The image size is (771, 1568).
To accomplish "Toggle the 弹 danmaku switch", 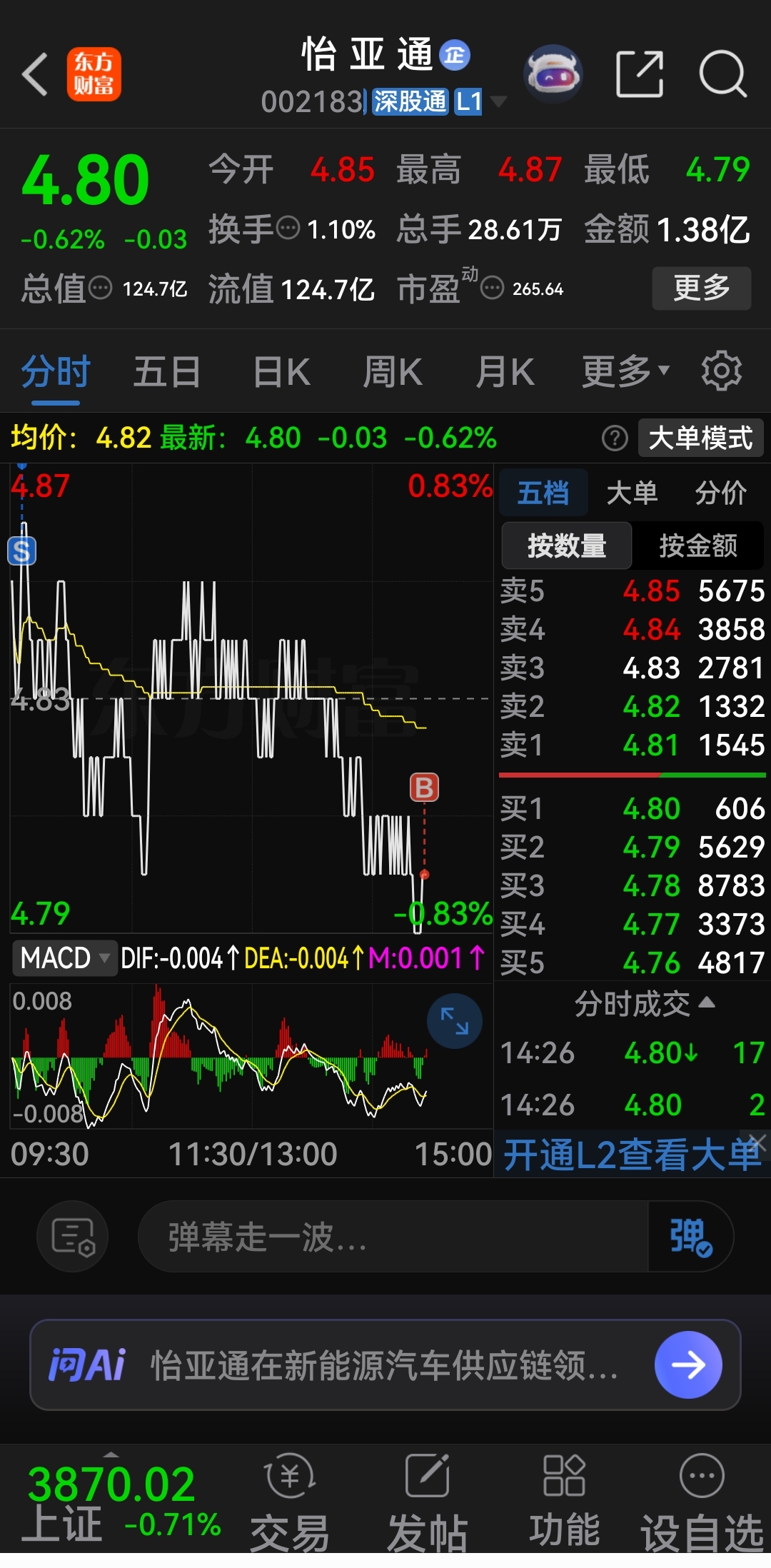I will tap(690, 1236).
